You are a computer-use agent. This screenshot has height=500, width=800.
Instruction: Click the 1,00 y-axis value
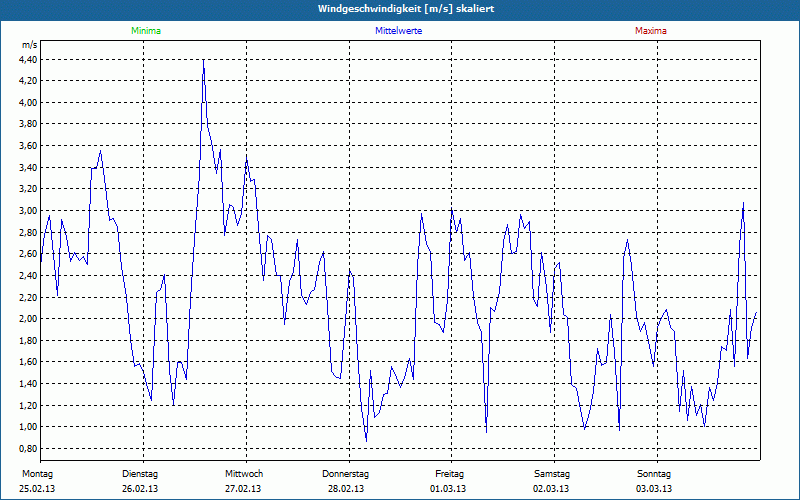[29, 427]
